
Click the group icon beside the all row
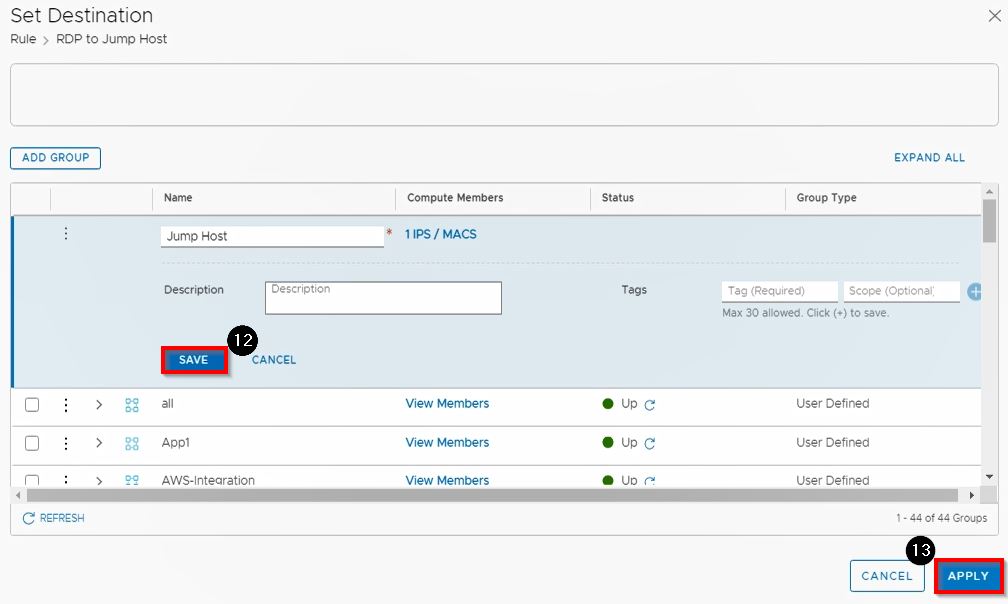click(x=132, y=405)
